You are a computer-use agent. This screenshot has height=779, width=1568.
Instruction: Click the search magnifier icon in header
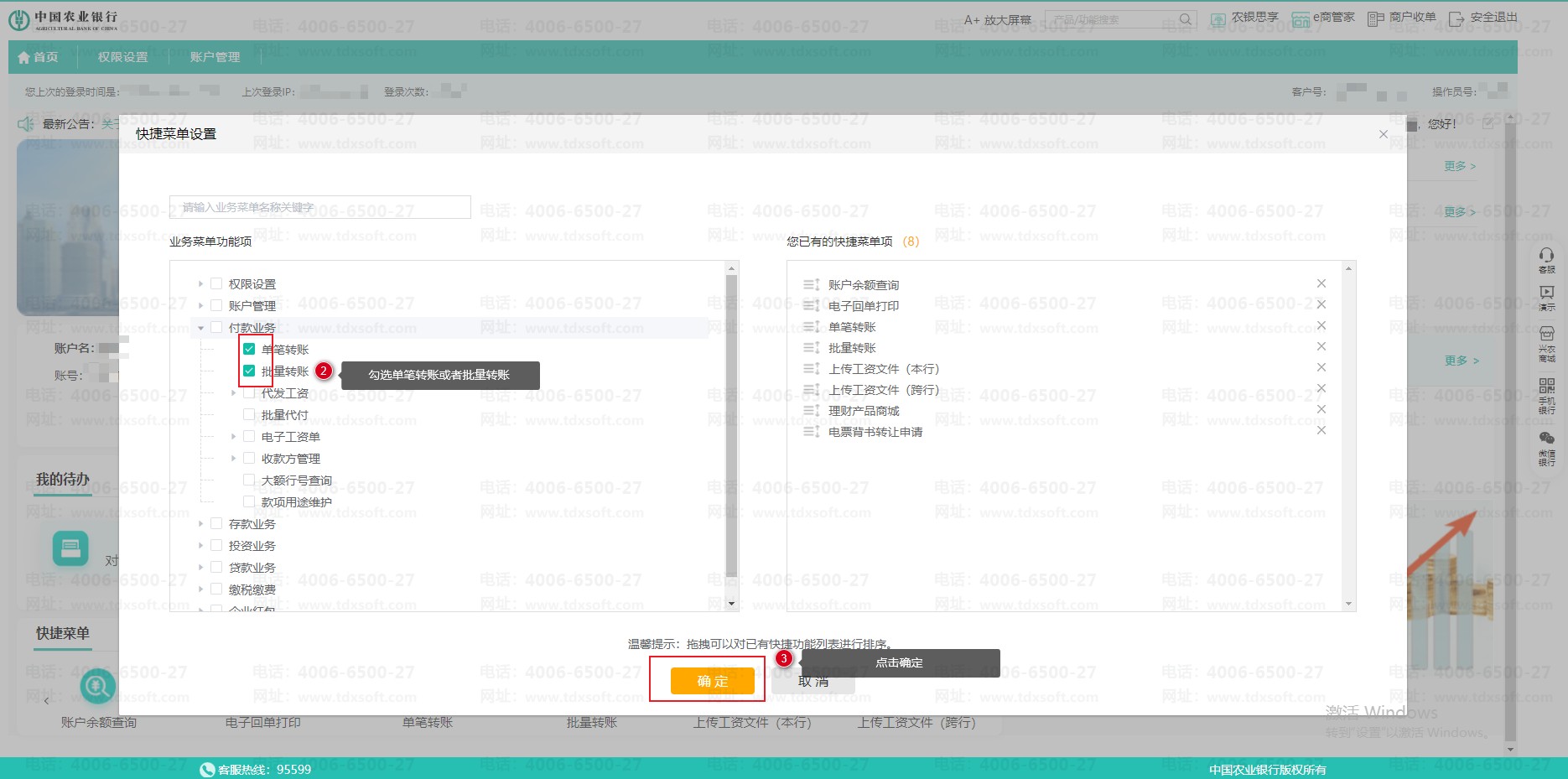coord(1186,19)
